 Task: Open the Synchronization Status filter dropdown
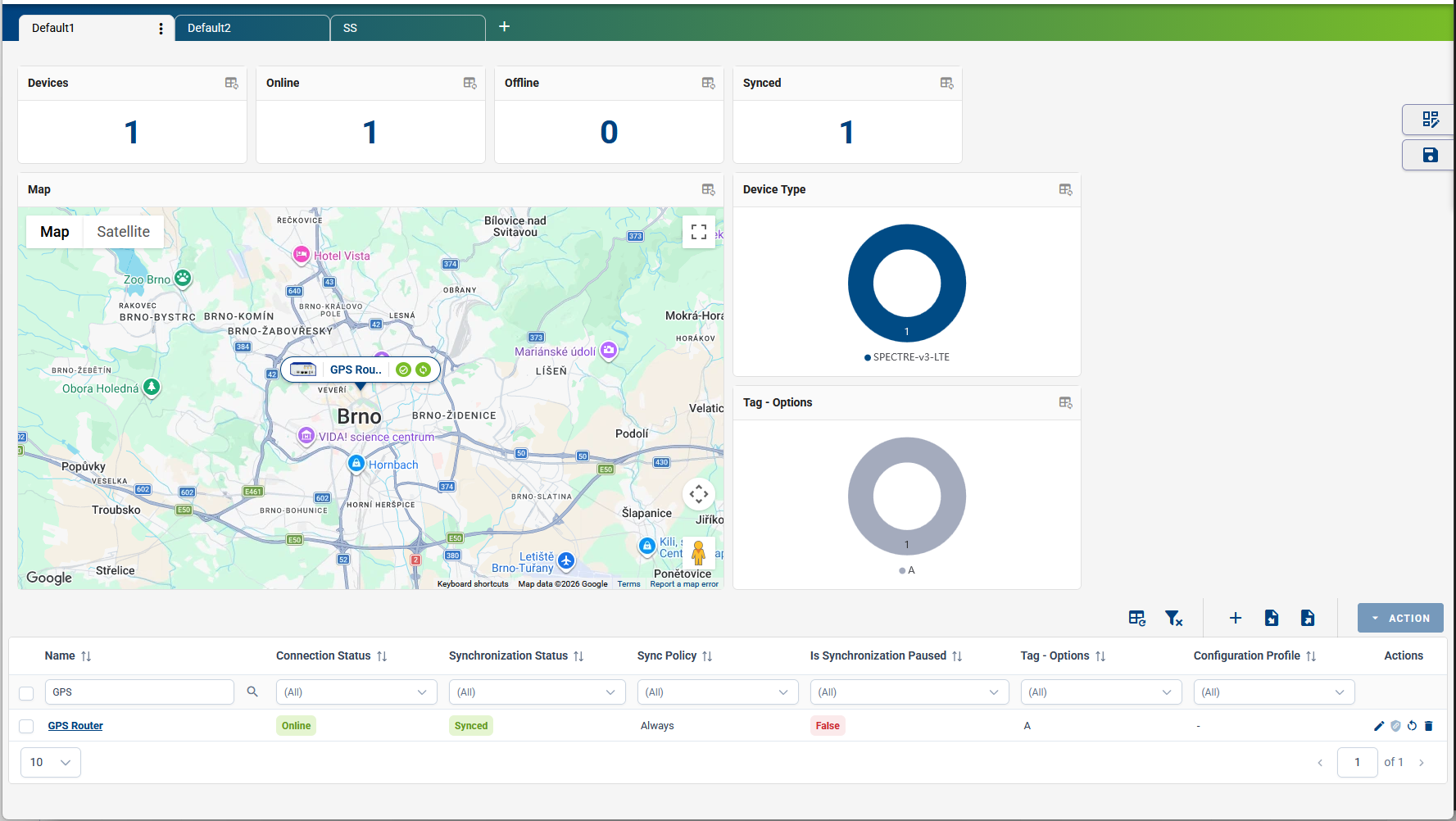pos(537,692)
